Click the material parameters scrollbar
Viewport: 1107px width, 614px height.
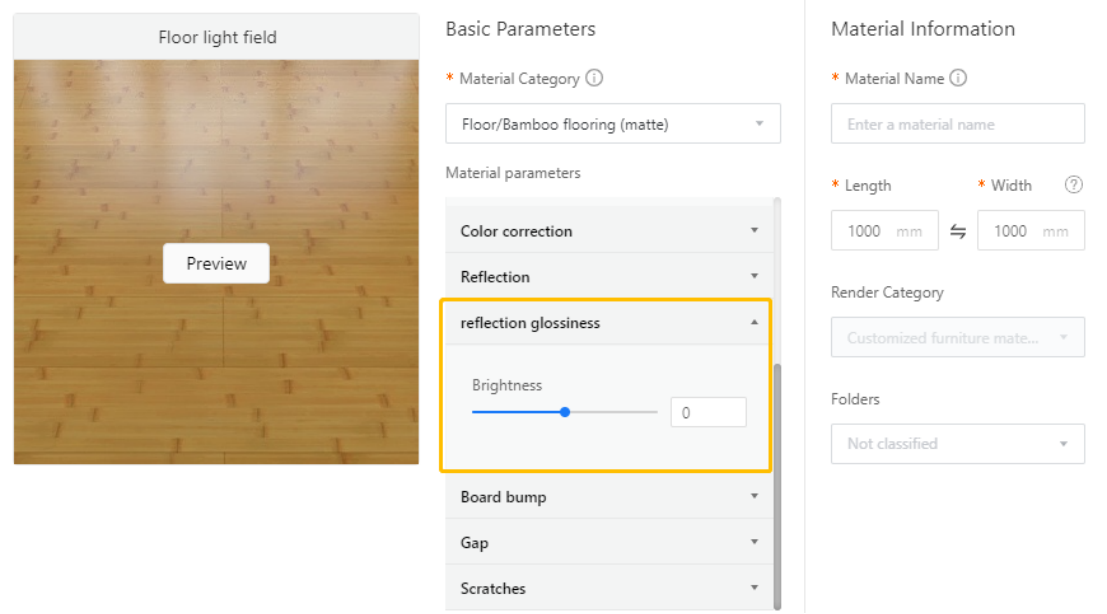pyautogui.click(x=777, y=480)
